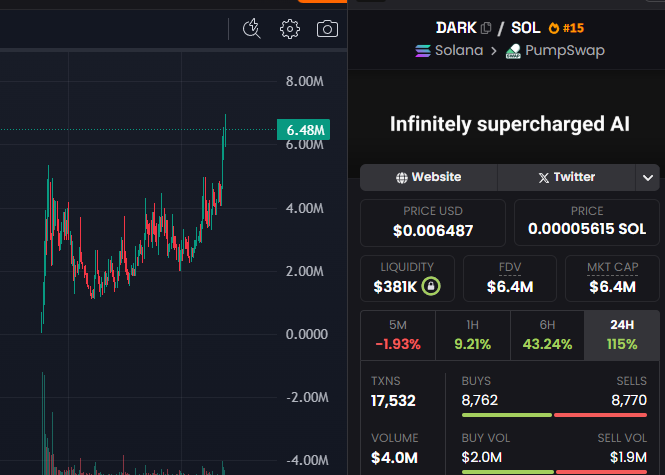Click the DARK token name
This screenshot has width=665, height=475.
(x=456, y=28)
